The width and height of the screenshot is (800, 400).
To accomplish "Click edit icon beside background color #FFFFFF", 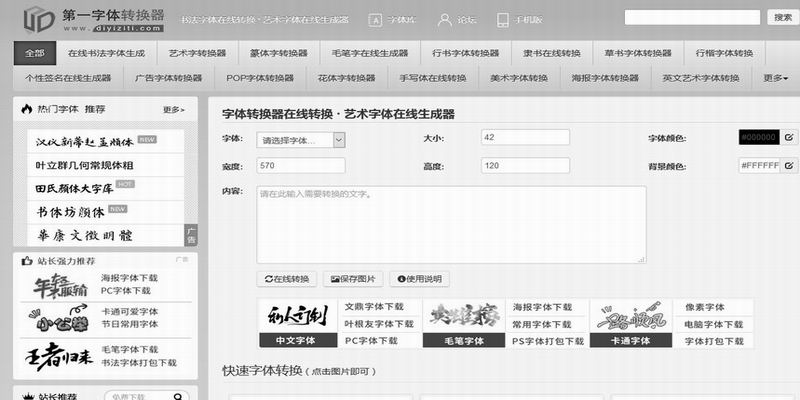I will pos(789,165).
